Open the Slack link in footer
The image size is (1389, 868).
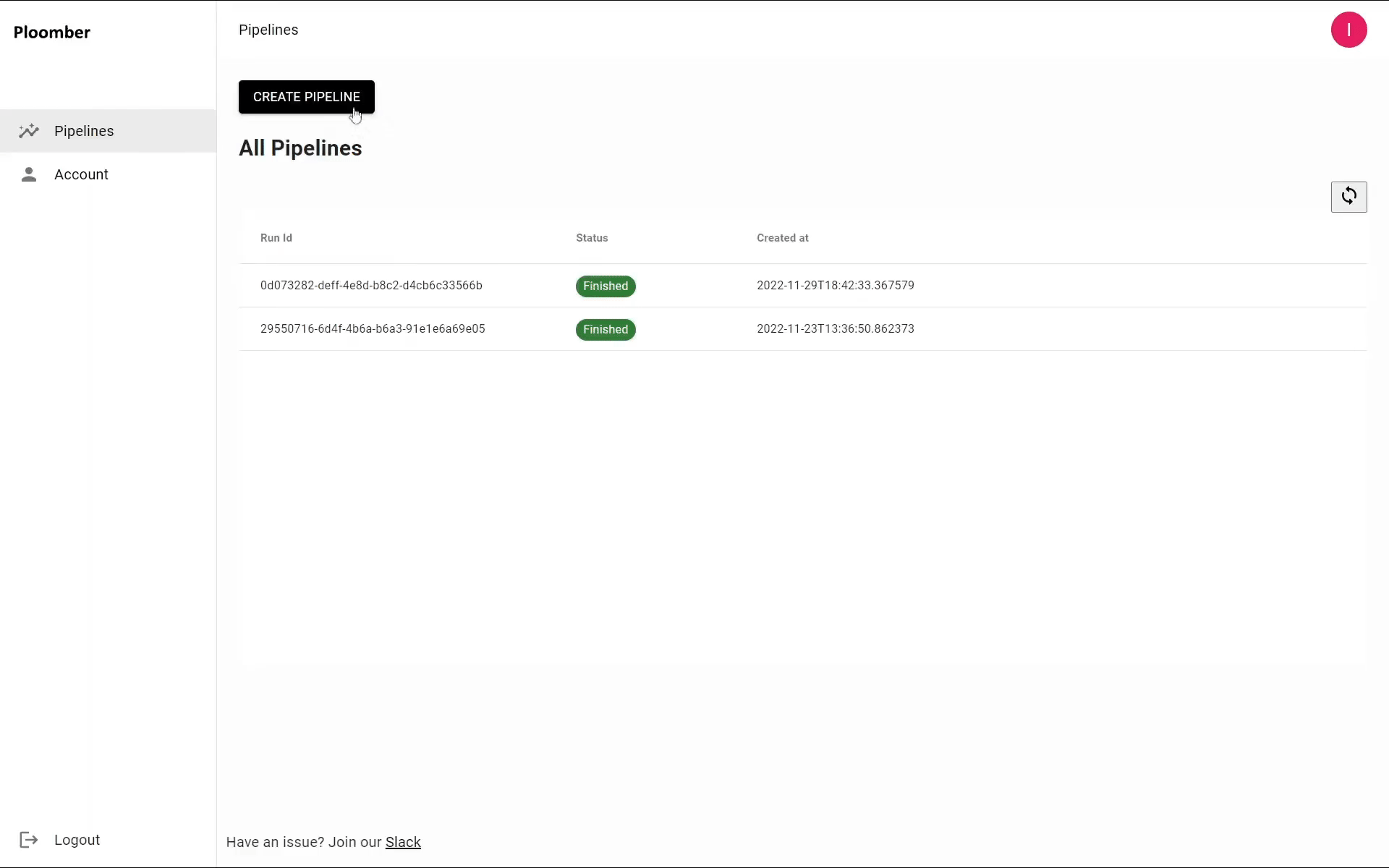pos(403,842)
